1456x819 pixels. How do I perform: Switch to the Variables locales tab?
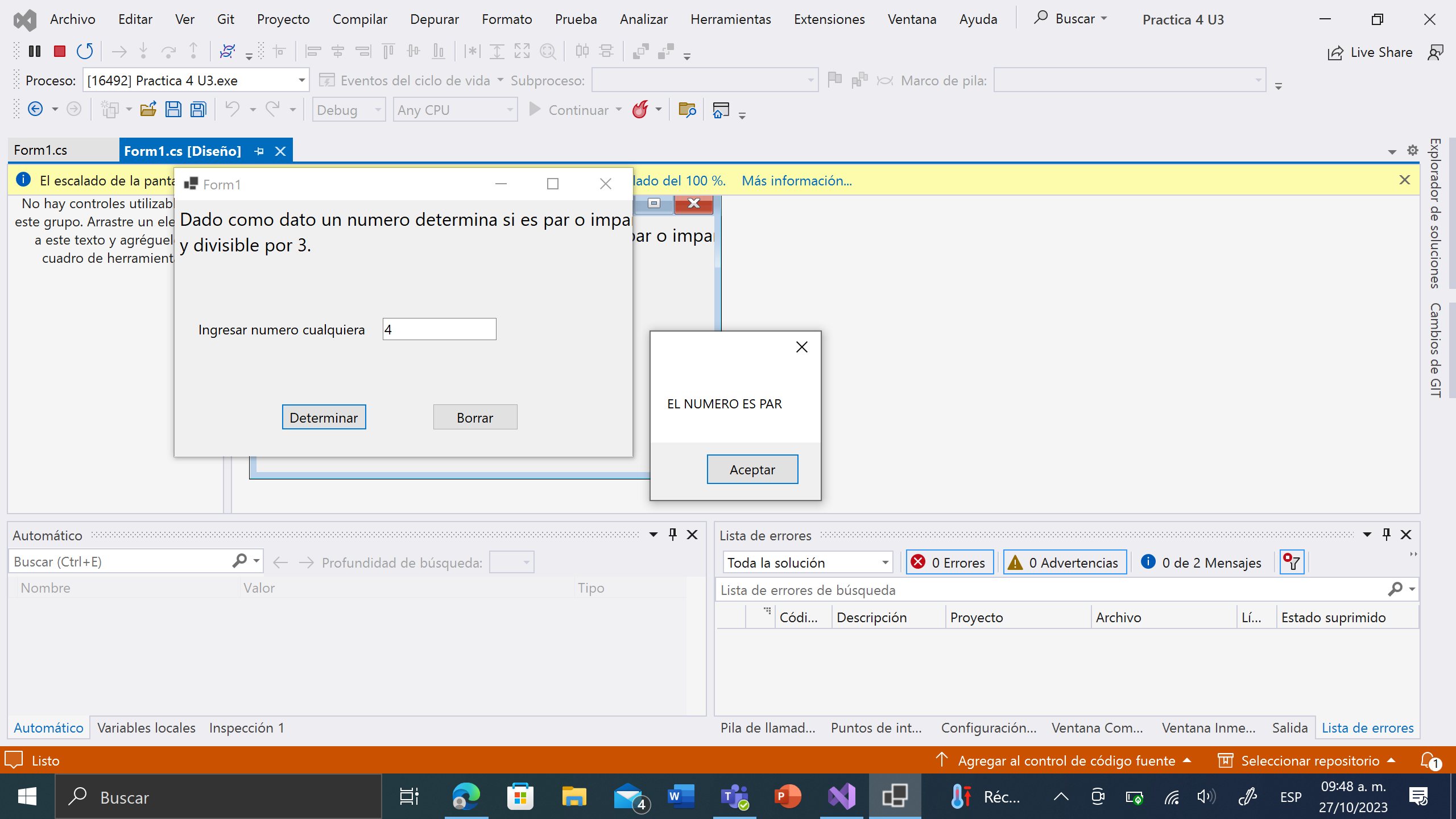coord(146,727)
